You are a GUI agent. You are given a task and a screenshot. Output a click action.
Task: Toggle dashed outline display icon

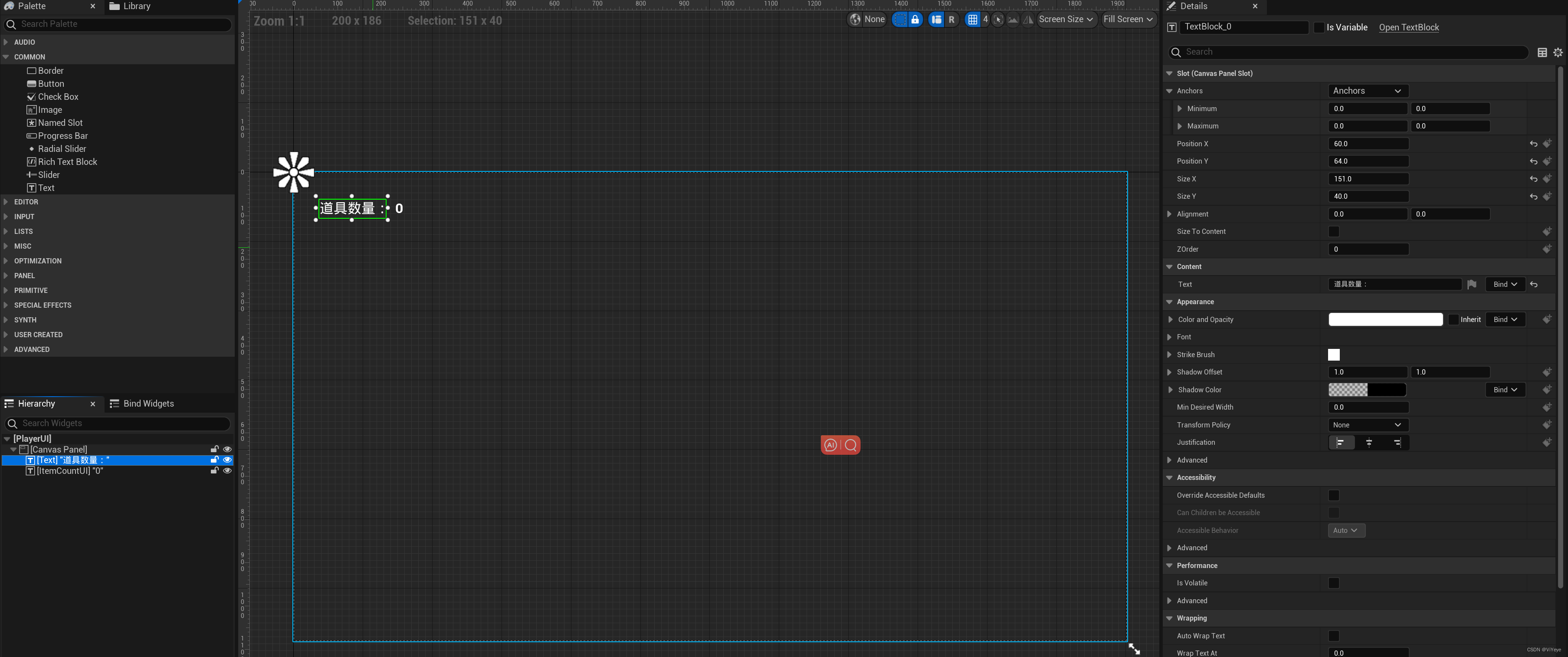(x=900, y=20)
